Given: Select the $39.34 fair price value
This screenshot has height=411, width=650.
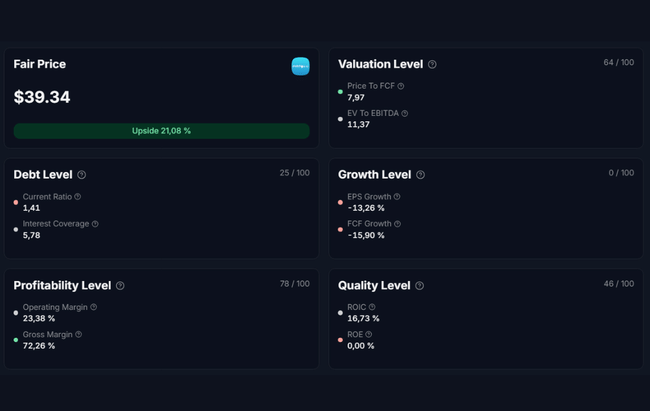Looking at the screenshot, I should click(x=42, y=97).
